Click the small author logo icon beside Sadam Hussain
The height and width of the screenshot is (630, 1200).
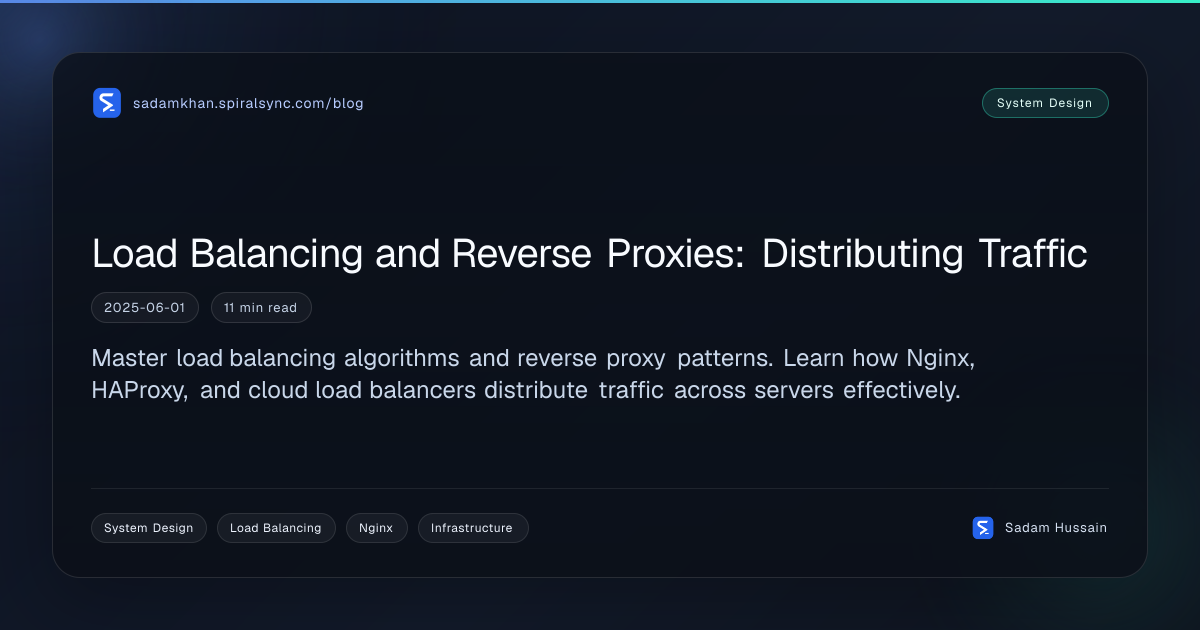983,528
